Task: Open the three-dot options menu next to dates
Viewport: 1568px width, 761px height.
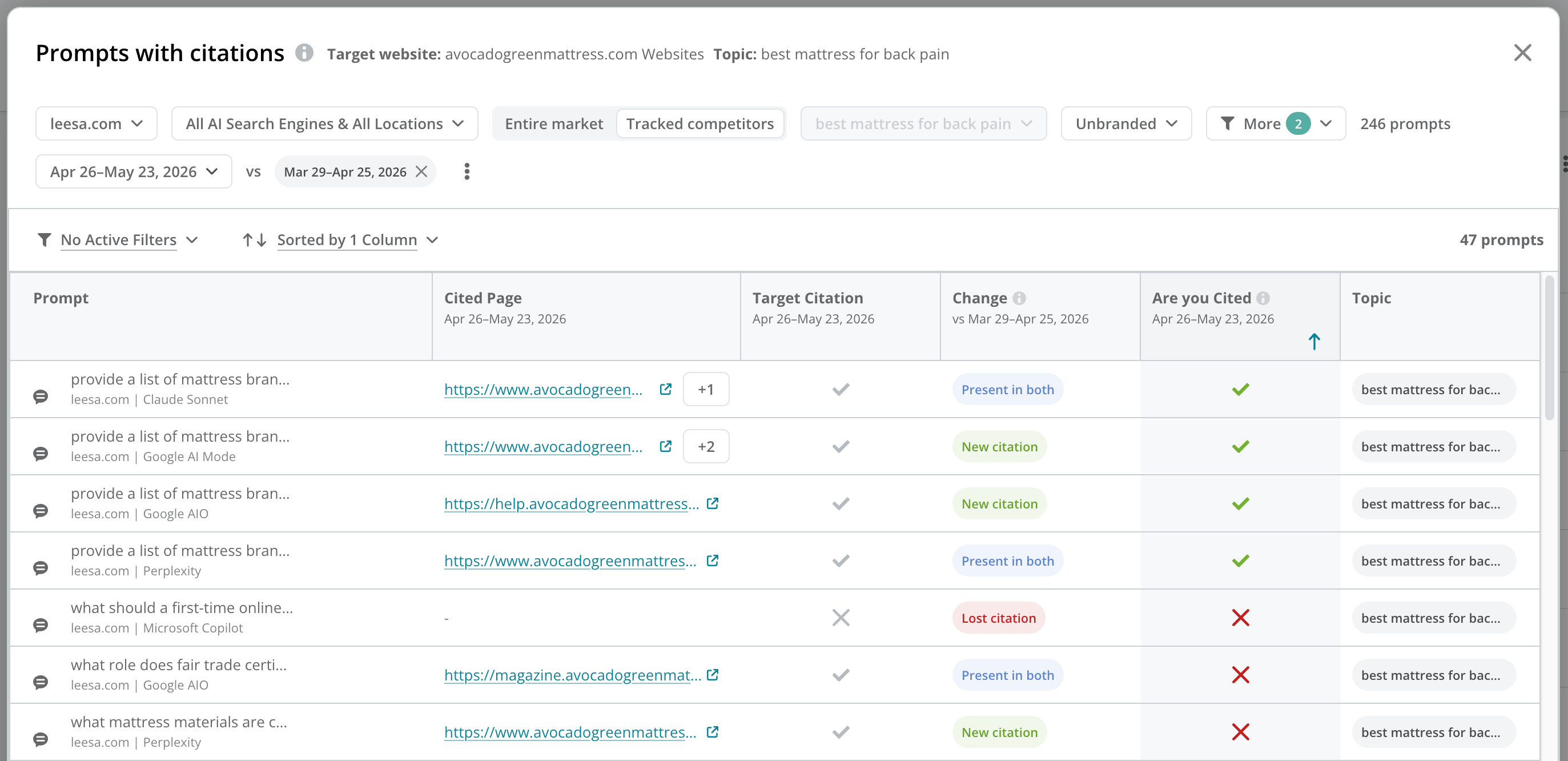Action: tap(467, 171)
